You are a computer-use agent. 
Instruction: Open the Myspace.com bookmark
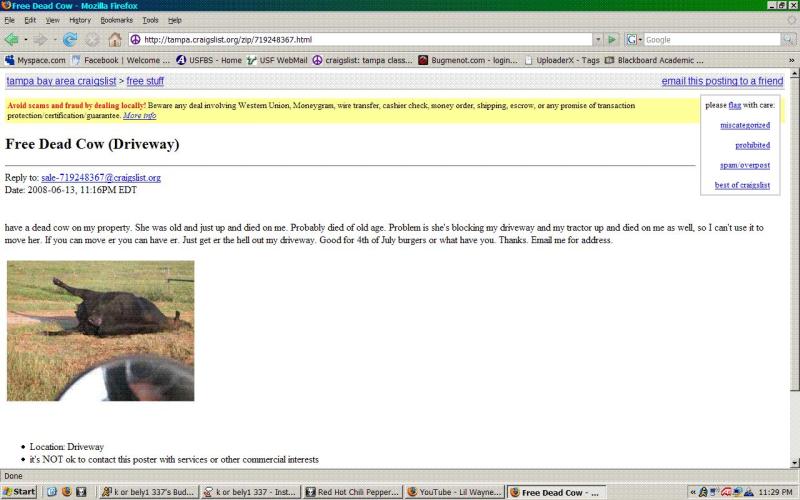[36, 60]
